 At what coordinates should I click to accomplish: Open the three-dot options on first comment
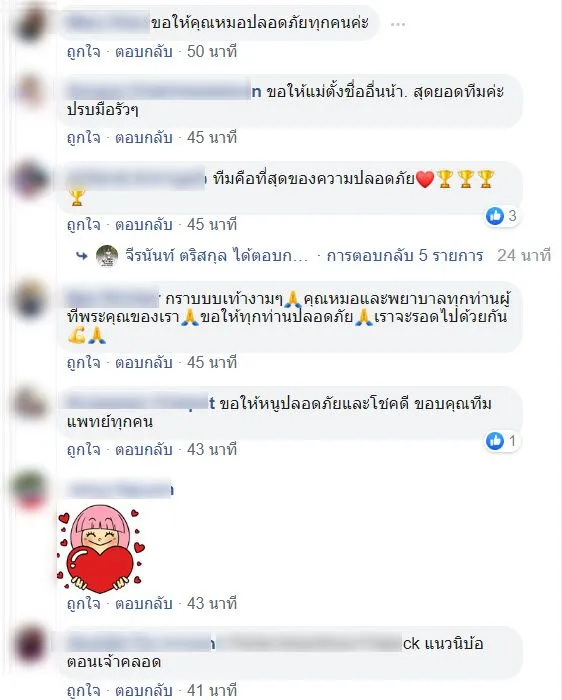(398, 24)
